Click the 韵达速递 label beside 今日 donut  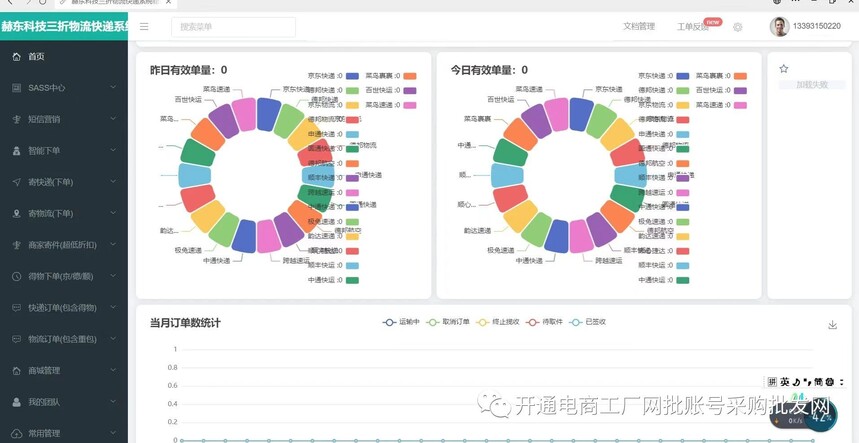pyautogui.click(x=477, y=231)
